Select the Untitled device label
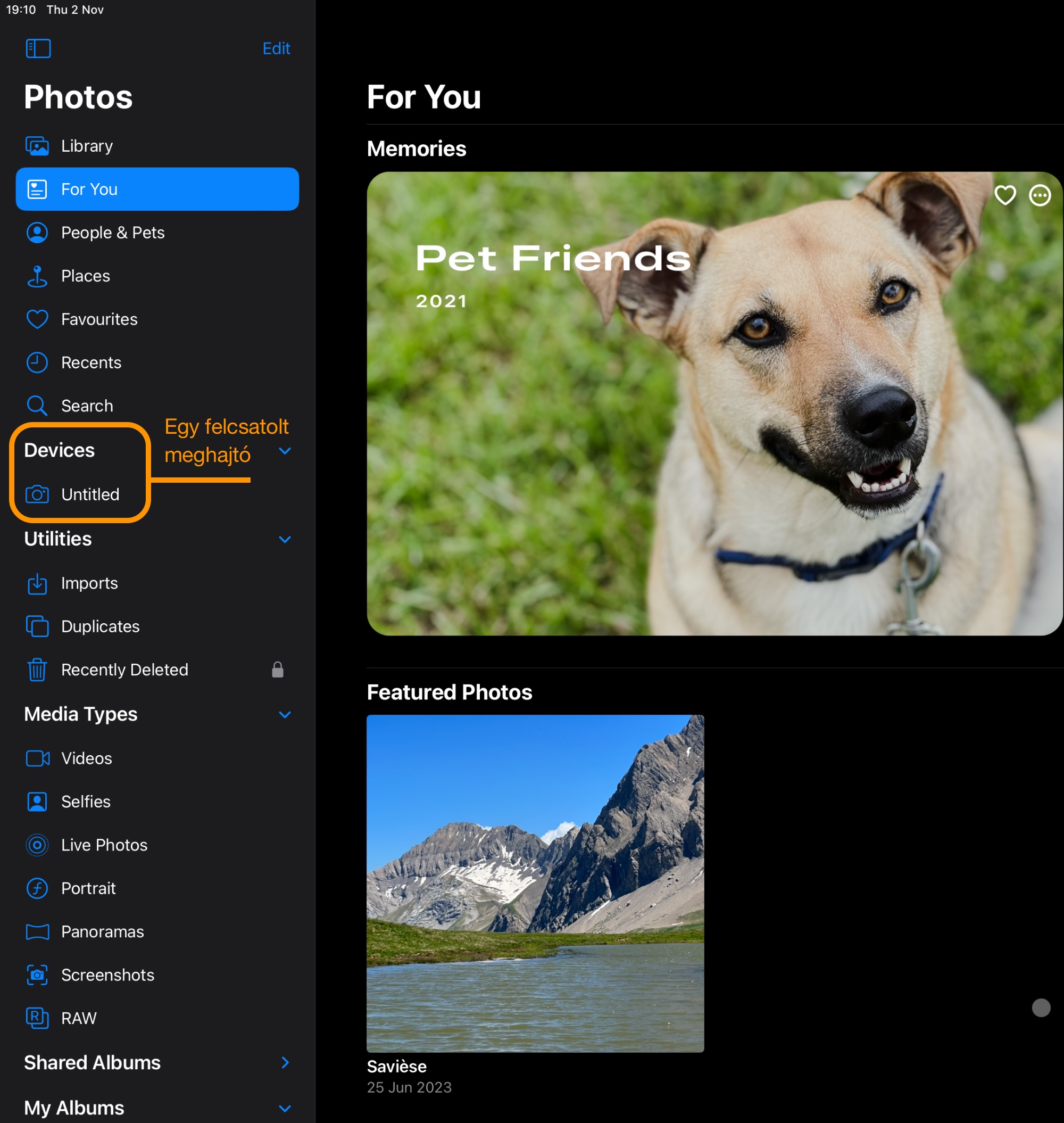The height and width of the screenshot is (1123, 1064). tap(90, 494)
